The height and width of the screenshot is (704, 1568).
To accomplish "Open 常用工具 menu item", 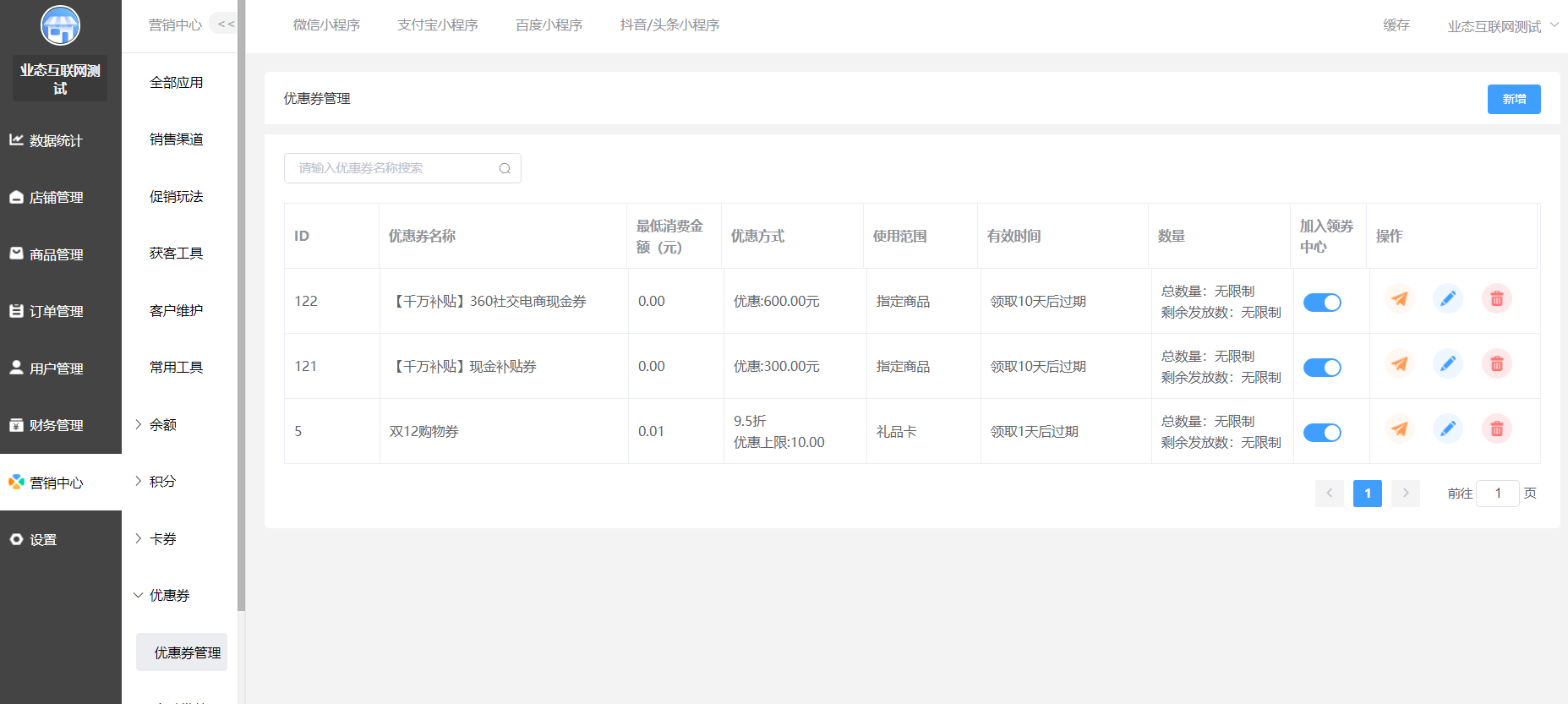I will point(177,367).
